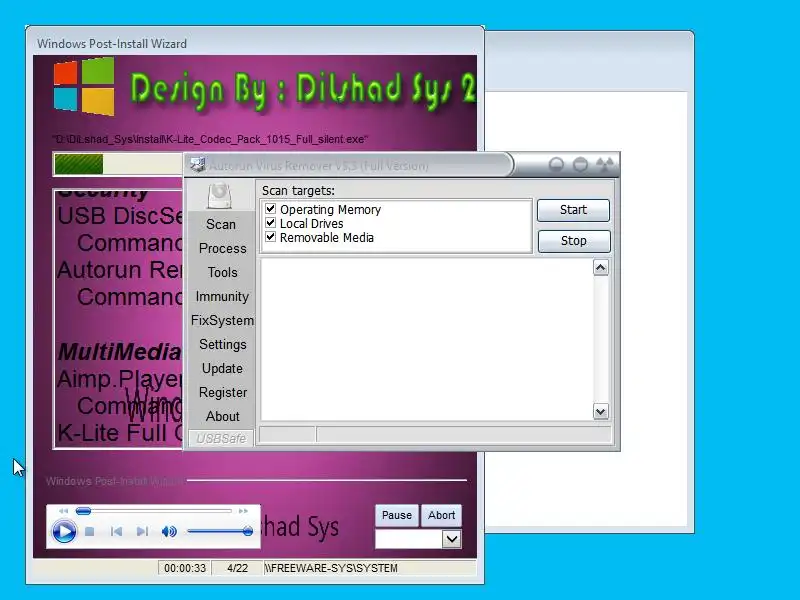The image size is (800, 600).
Task: Click the MultiMedia heading in the install list
Action: click(119, 352)
